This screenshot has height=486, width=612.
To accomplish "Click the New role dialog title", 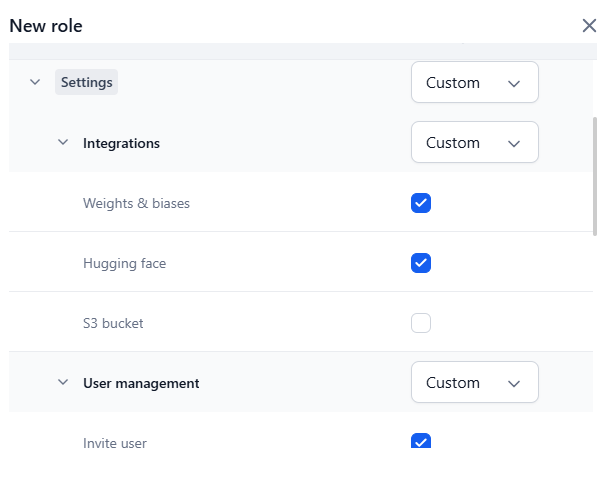I will 46,26.
